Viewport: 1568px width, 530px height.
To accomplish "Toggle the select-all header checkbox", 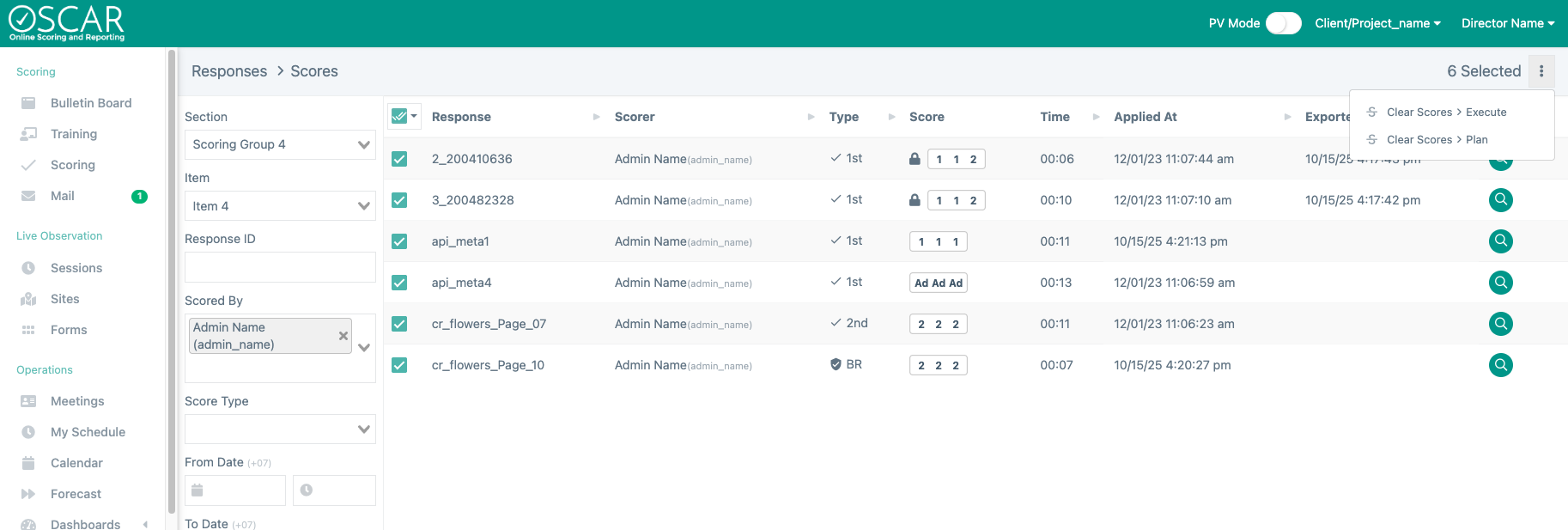I will tap(398, 116).
